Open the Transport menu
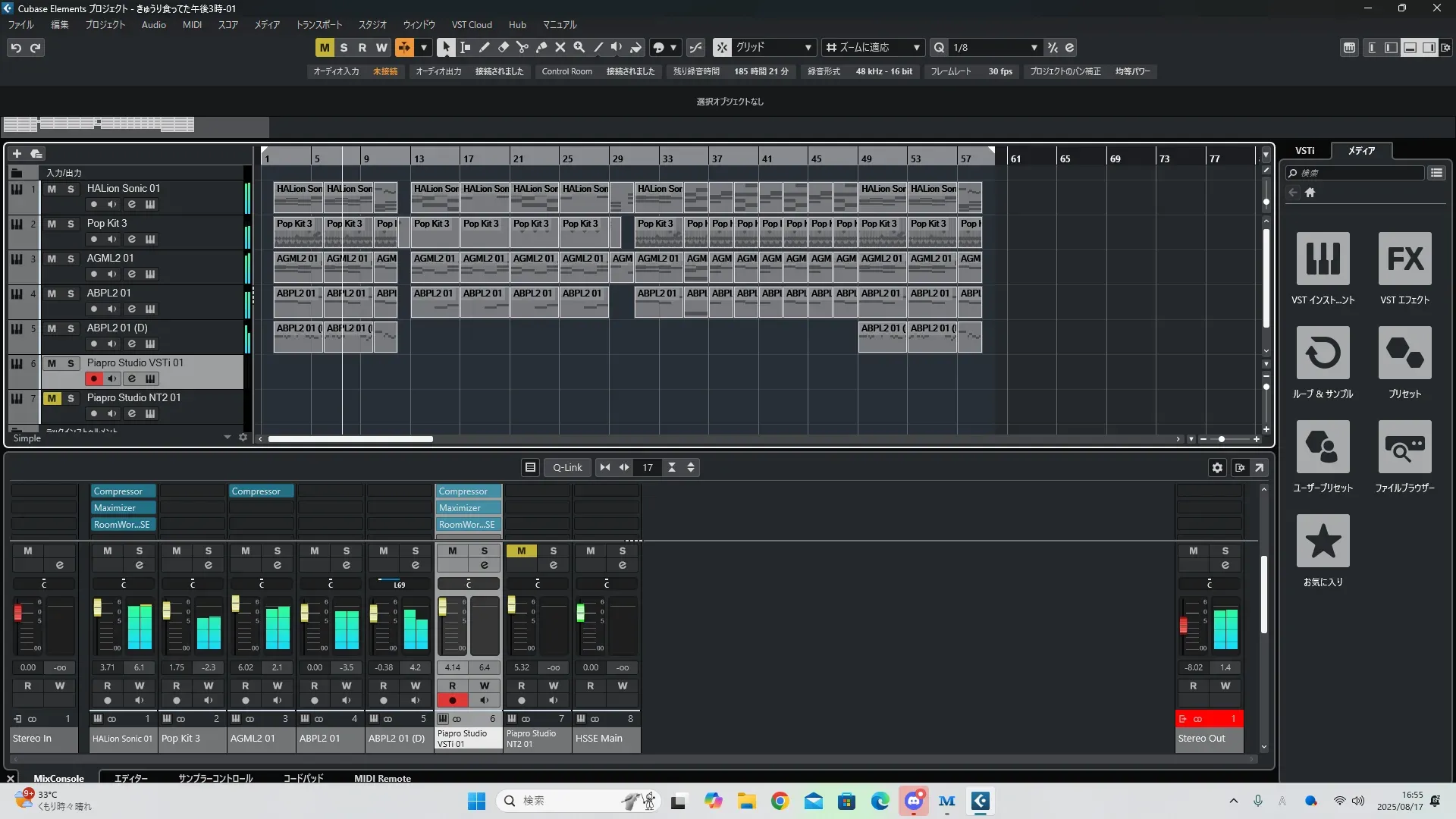This screenshot has height=819, width=1456. click(318, 24)
